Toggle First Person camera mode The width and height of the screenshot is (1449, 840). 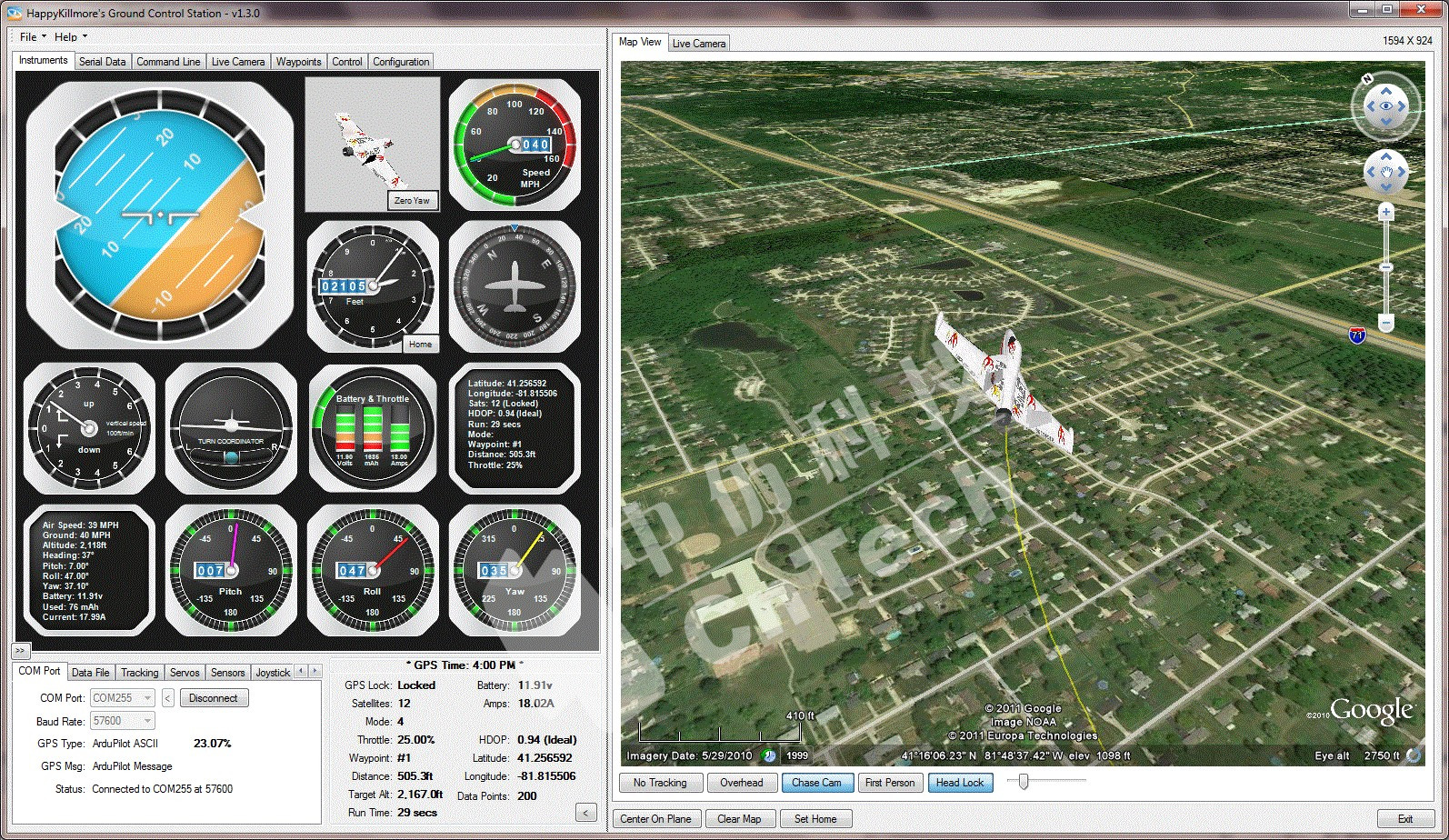click(x=890, y=783)
